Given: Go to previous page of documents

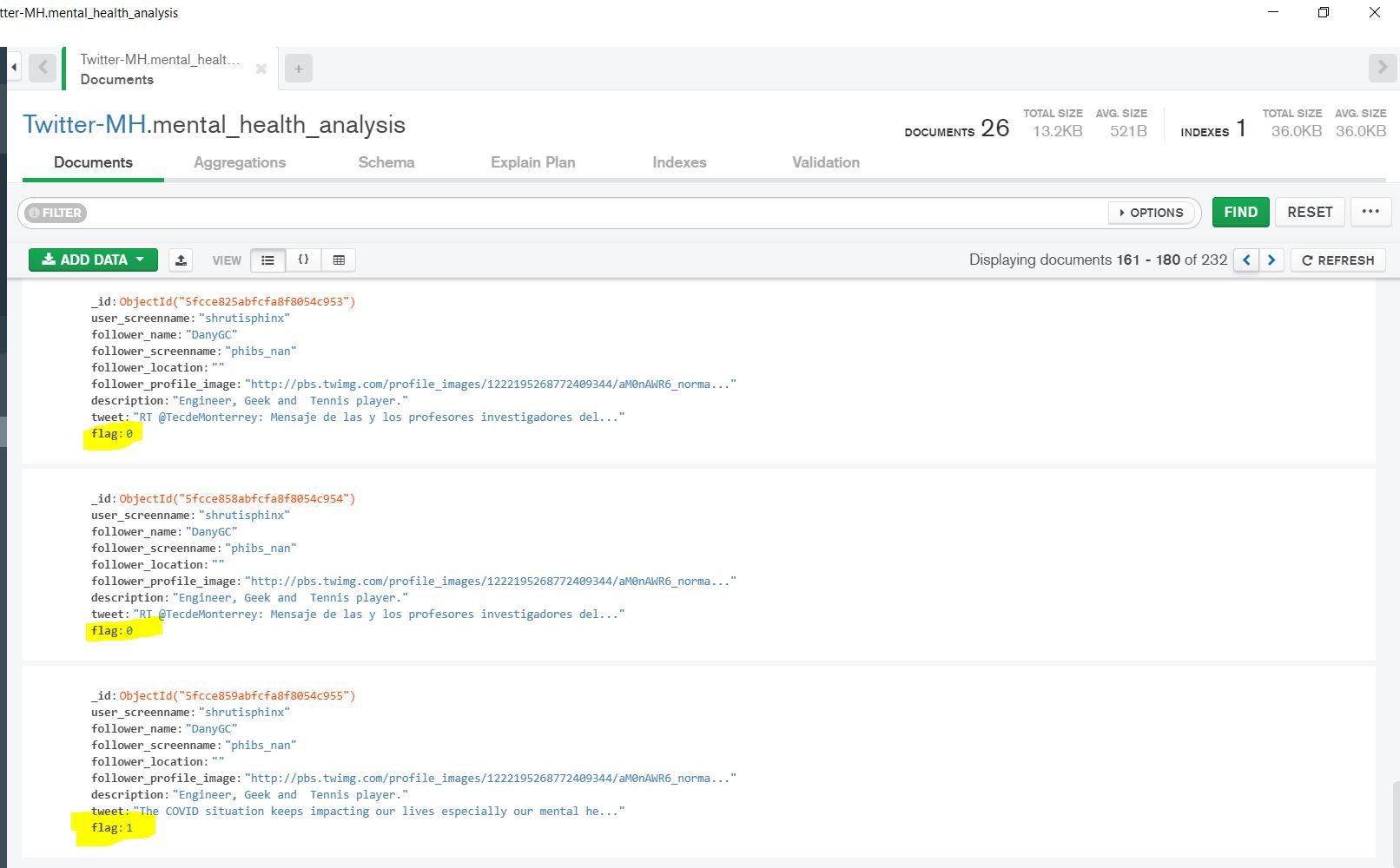Looking at the screenshot, I should (x=1246, y=260).
